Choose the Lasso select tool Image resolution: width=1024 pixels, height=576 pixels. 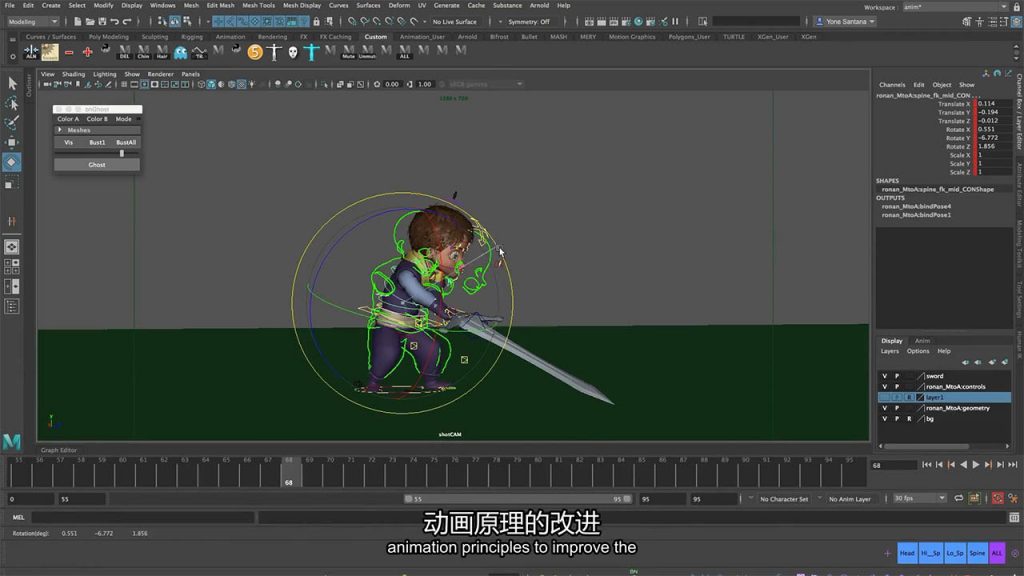pyautogui.click(x=12, y=103)
